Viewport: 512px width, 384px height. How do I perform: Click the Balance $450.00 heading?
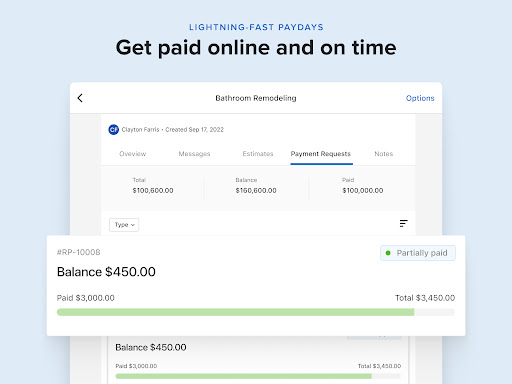coord(106,272)
